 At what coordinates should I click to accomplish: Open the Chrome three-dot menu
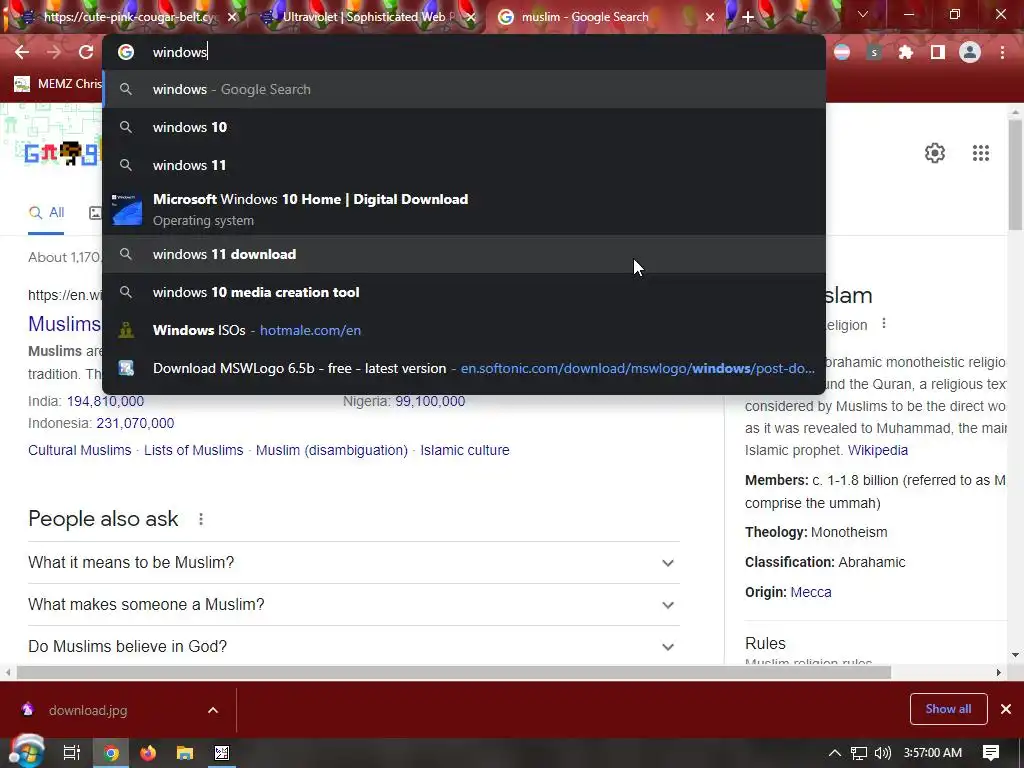click(x=1002, y=52)
